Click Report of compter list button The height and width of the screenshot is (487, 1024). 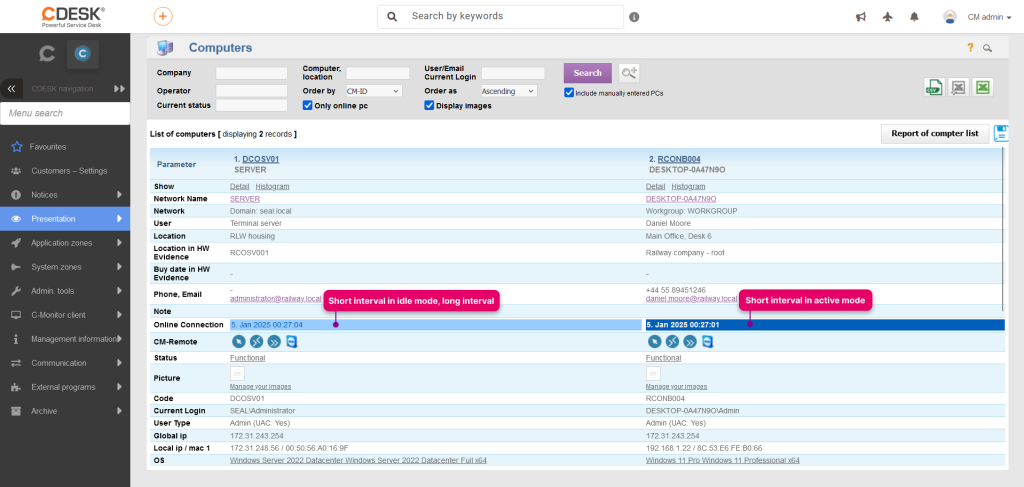tap(935, 133)
